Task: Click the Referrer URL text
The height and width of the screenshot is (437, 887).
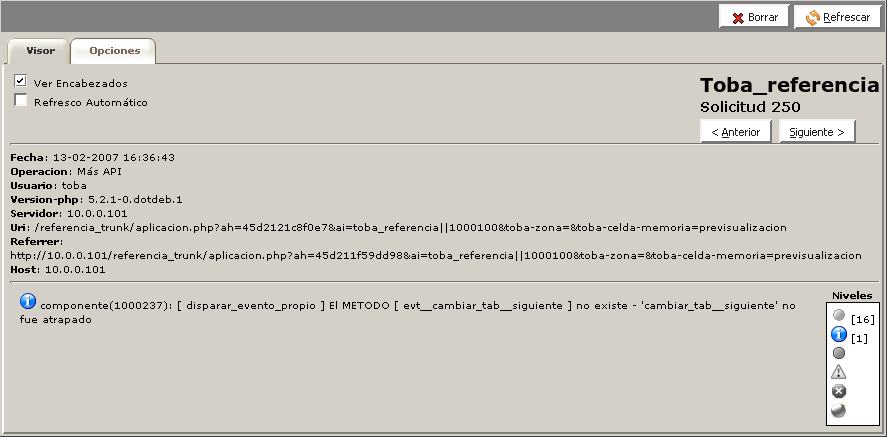Action: coord(436,256)
